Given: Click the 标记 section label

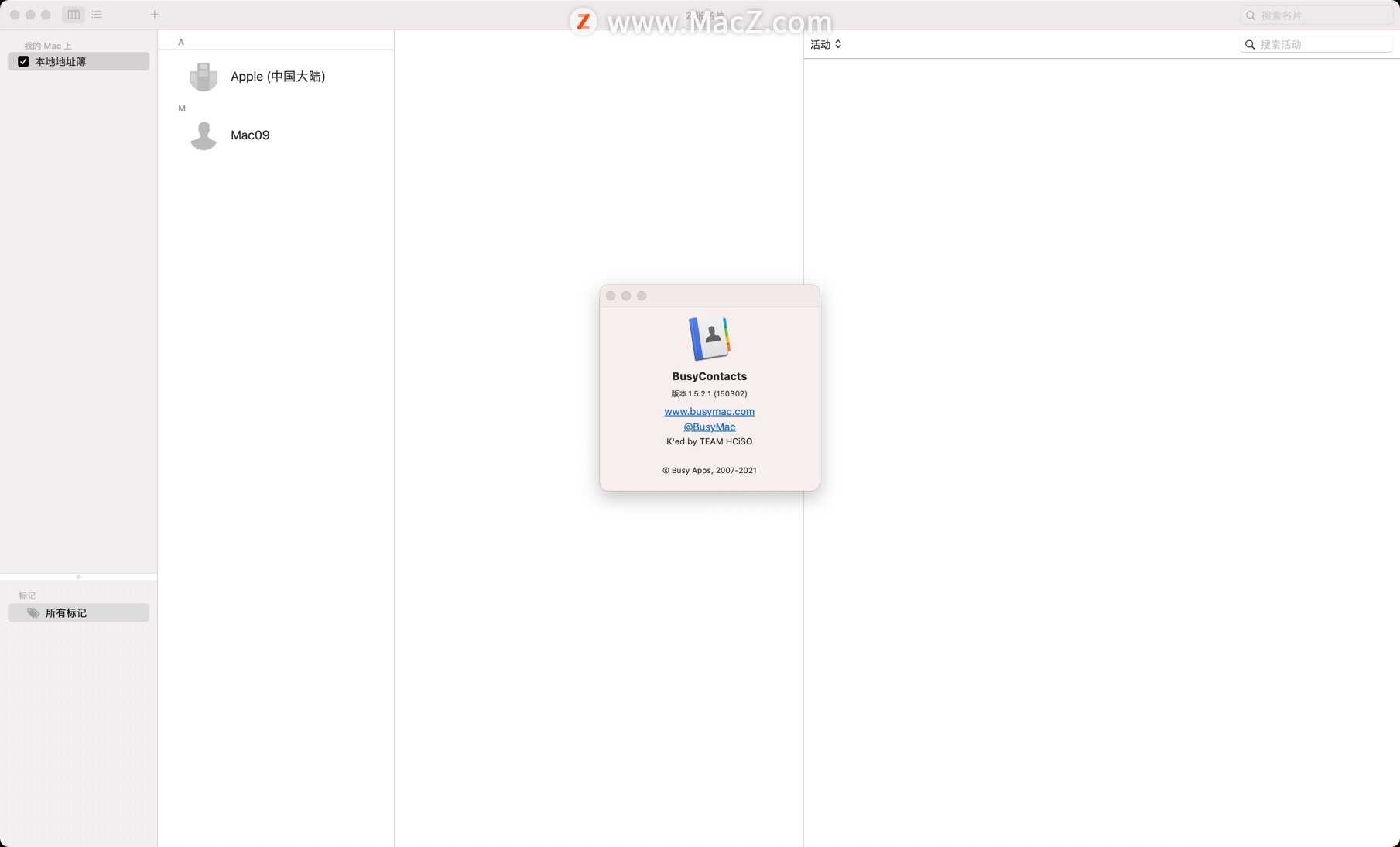Looking at the screenshot, I should (27, 595).
